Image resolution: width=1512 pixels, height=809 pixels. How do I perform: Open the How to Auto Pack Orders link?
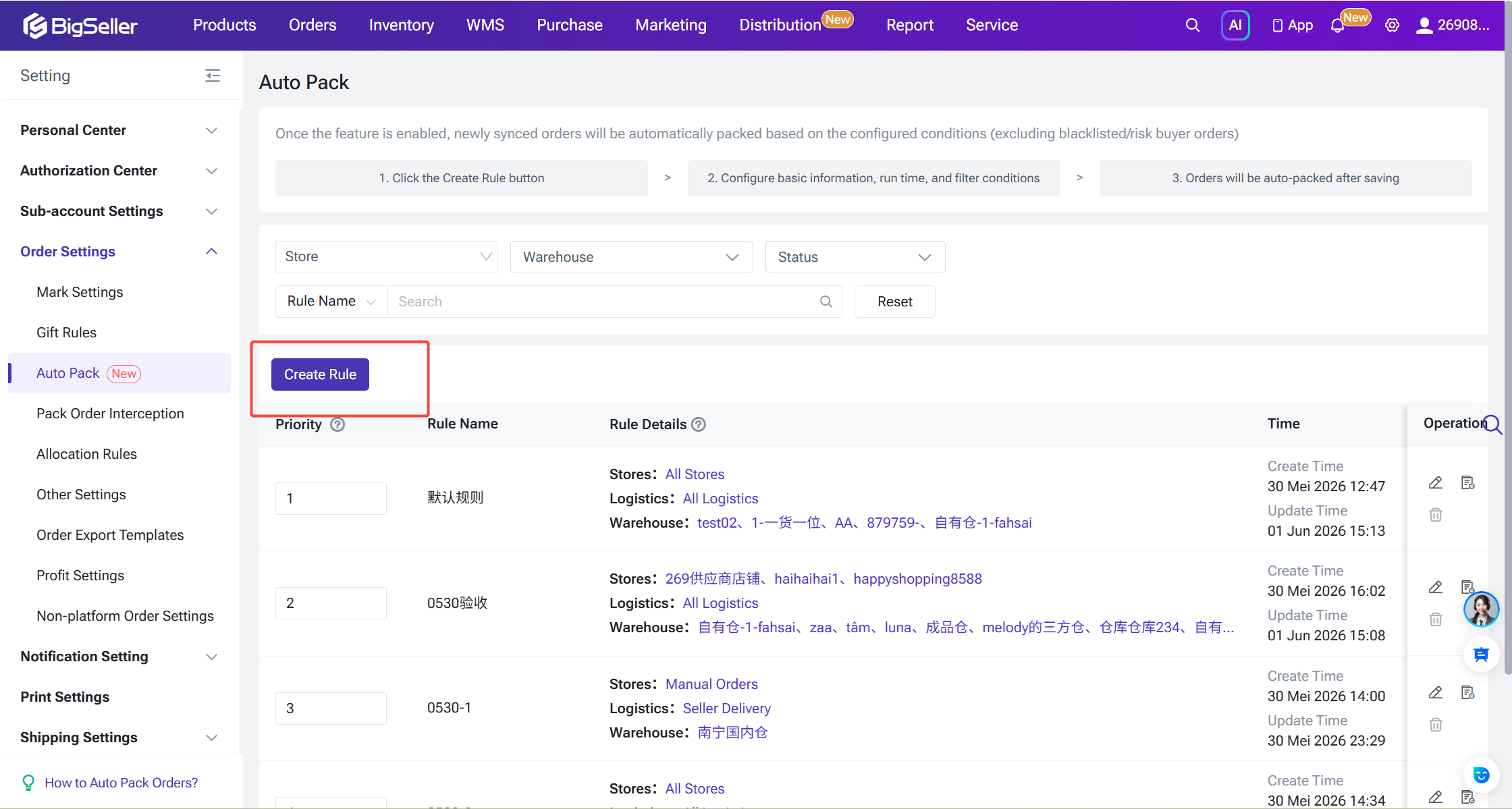tap(121, 783)
